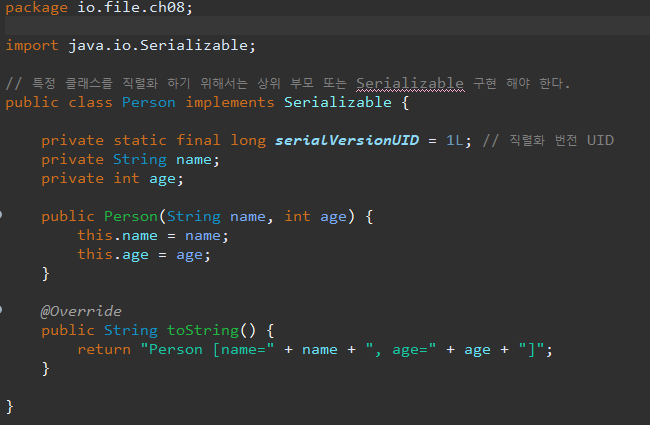Click the final closing brace of the class
Screen dimensions: 650x425
pos(10,406)
